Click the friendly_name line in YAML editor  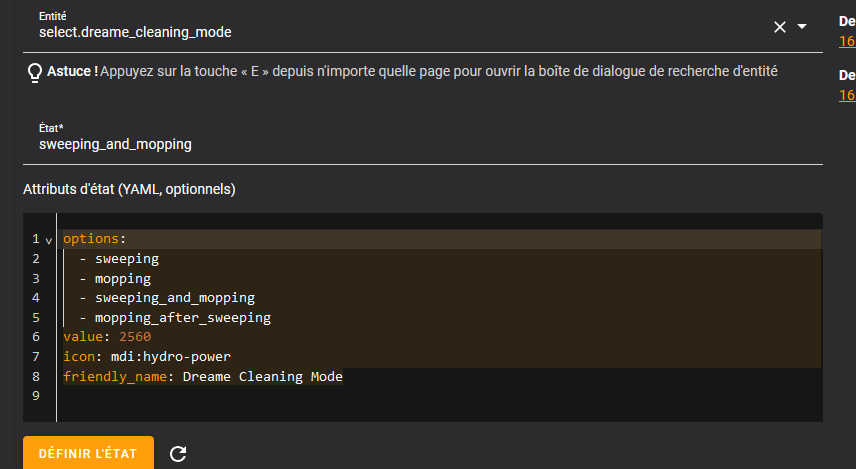tap(202, 377)
